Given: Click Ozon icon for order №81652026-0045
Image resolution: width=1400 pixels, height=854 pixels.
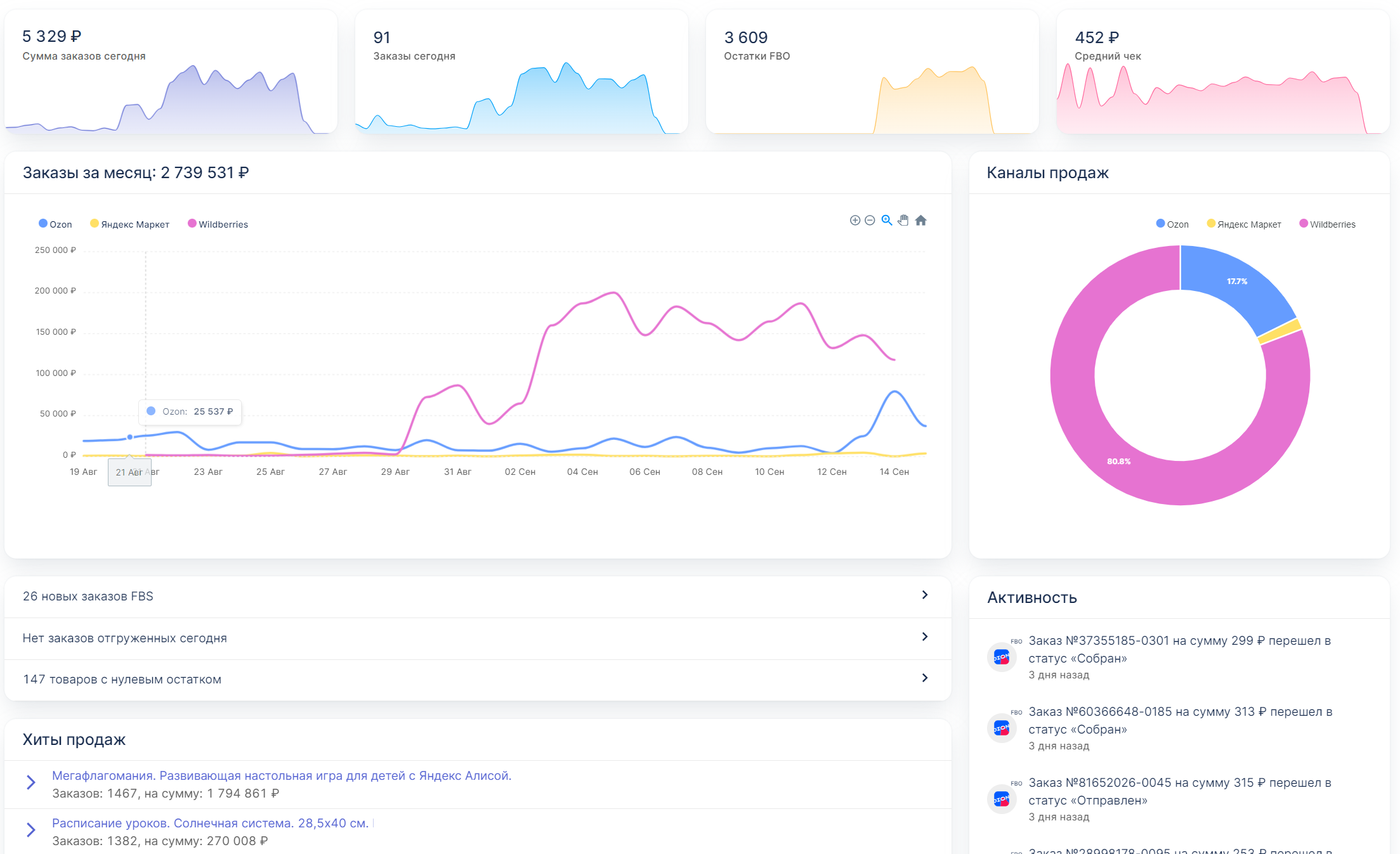Looking at the screenshot, I should click(x=1002, y=799).
